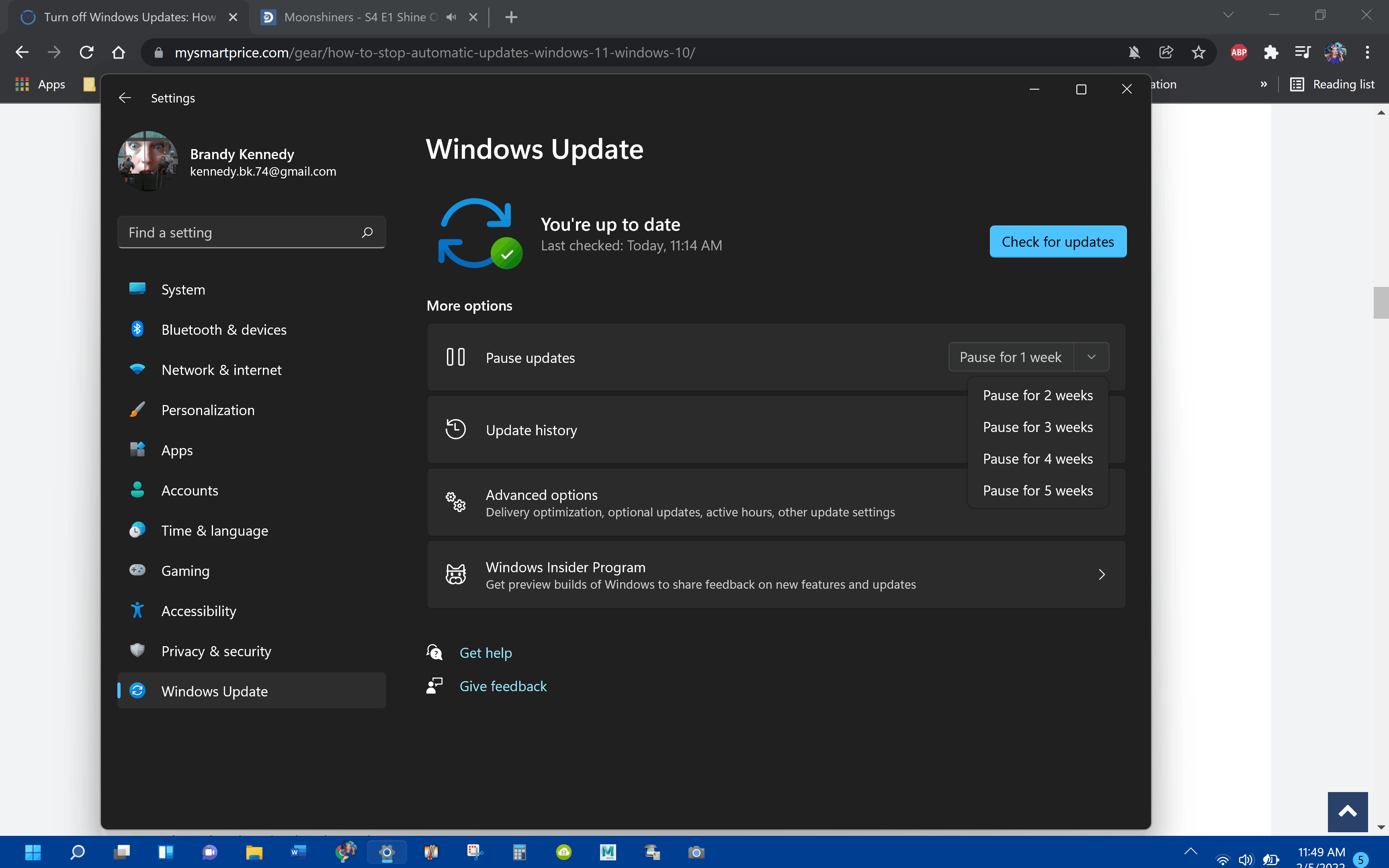Go back using the Settings back arrow
Viewport: 1389px width, 868px height.
coord(125,98)
